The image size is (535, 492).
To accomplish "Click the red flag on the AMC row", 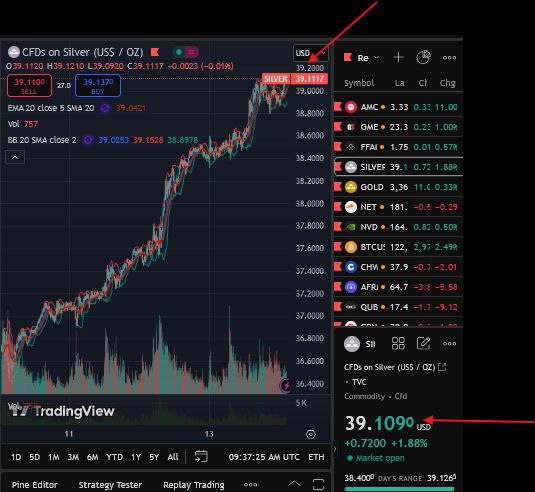I will click(338, 107).
